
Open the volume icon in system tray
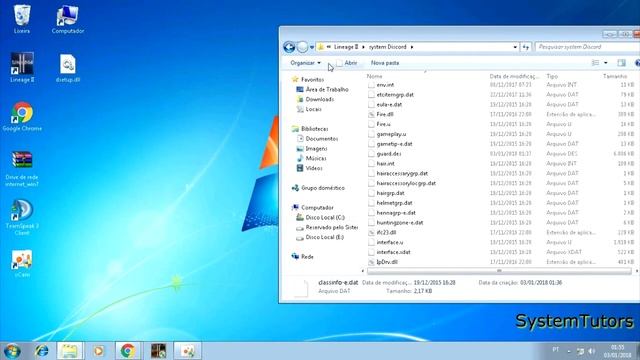pyautogui.click(x=591, y=351)
